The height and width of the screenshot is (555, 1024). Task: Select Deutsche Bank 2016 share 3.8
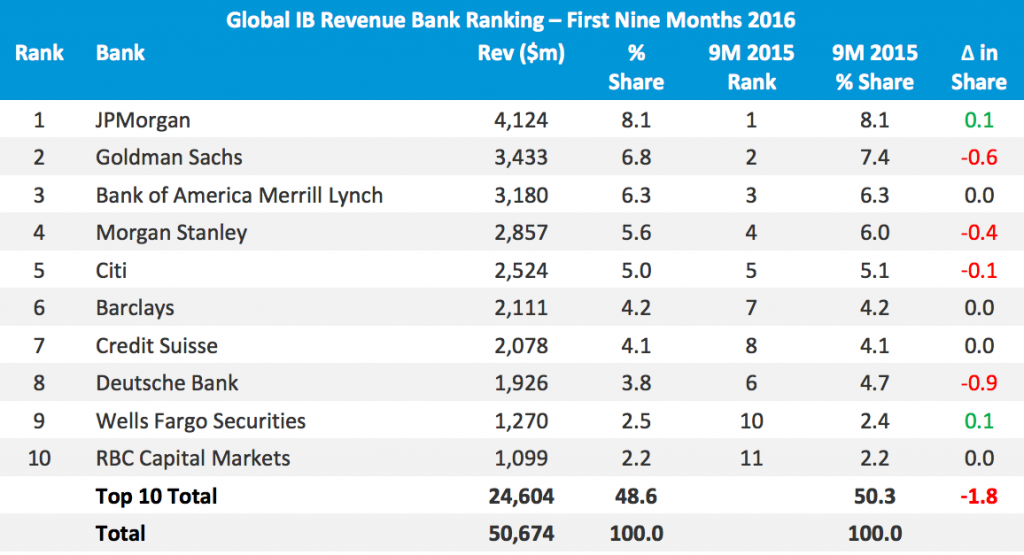pyautogui.click(x=636, y=383)
